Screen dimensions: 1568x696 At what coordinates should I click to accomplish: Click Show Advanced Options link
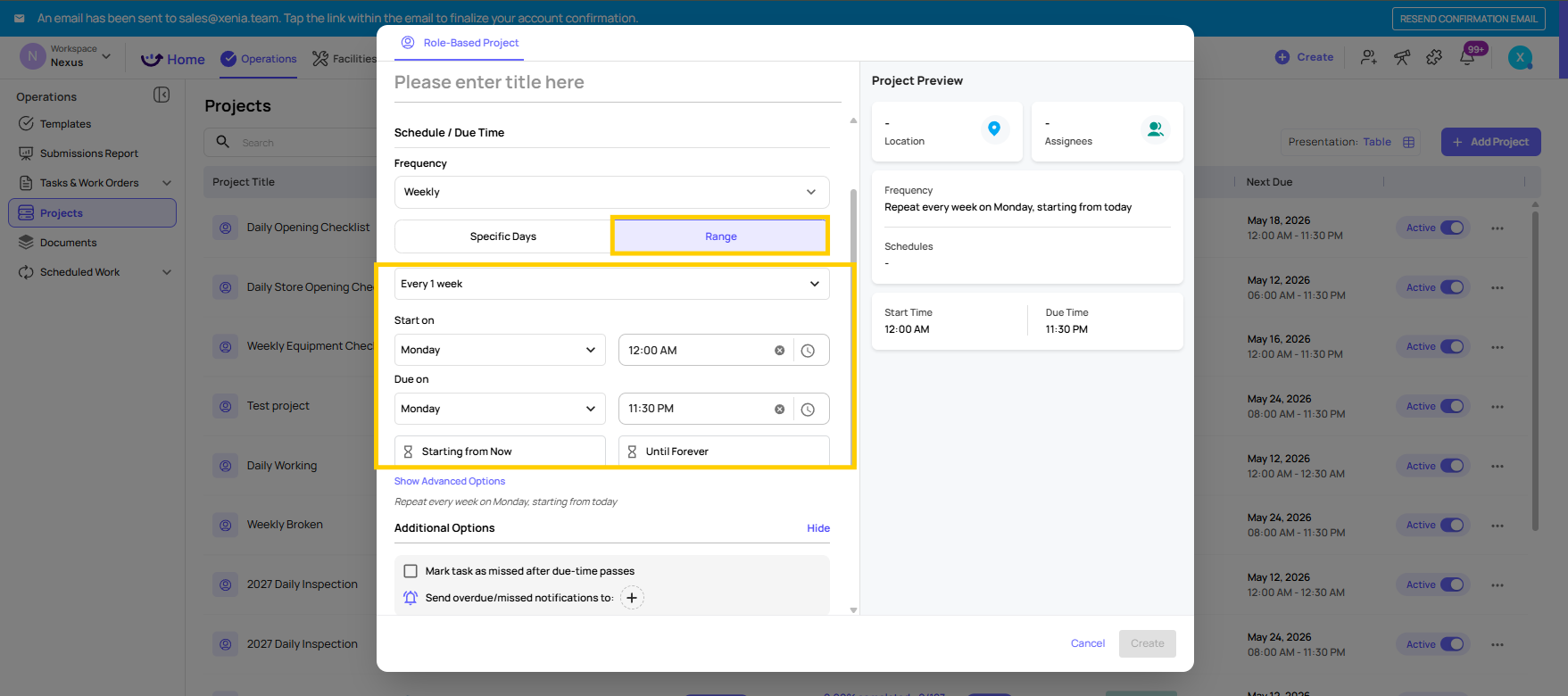(450, 481)
